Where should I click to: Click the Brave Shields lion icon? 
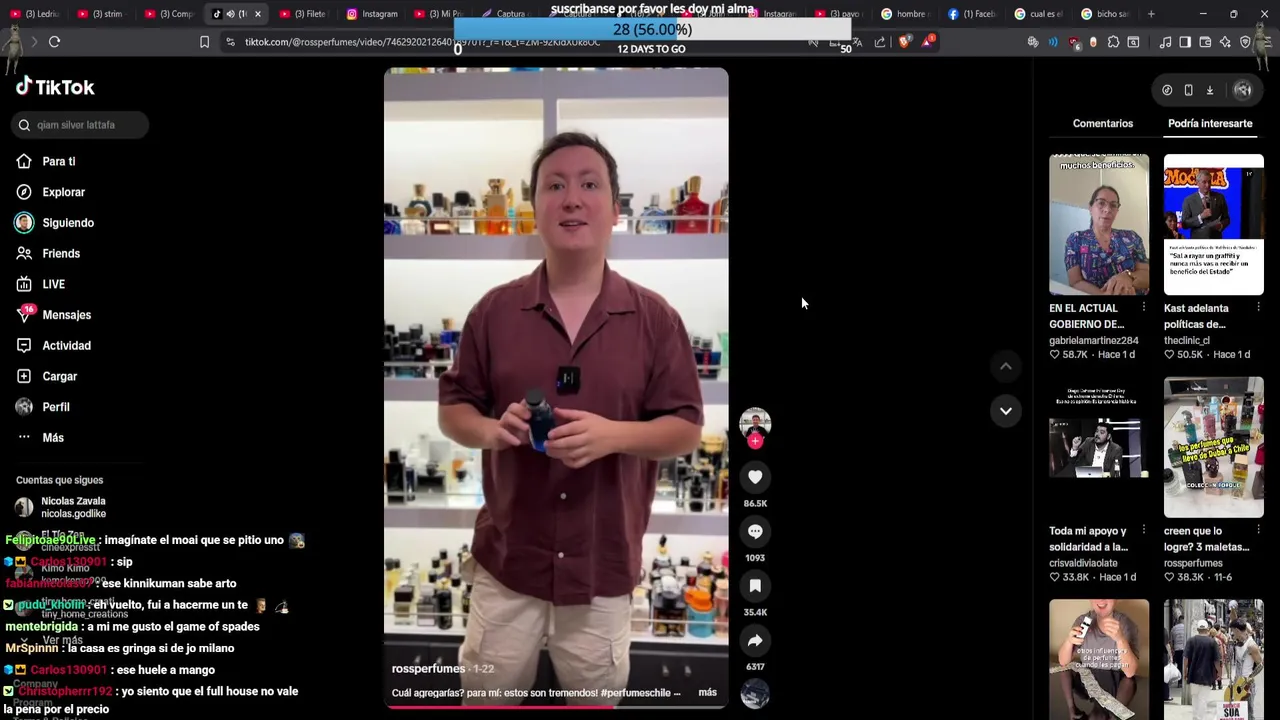(905, 42)
